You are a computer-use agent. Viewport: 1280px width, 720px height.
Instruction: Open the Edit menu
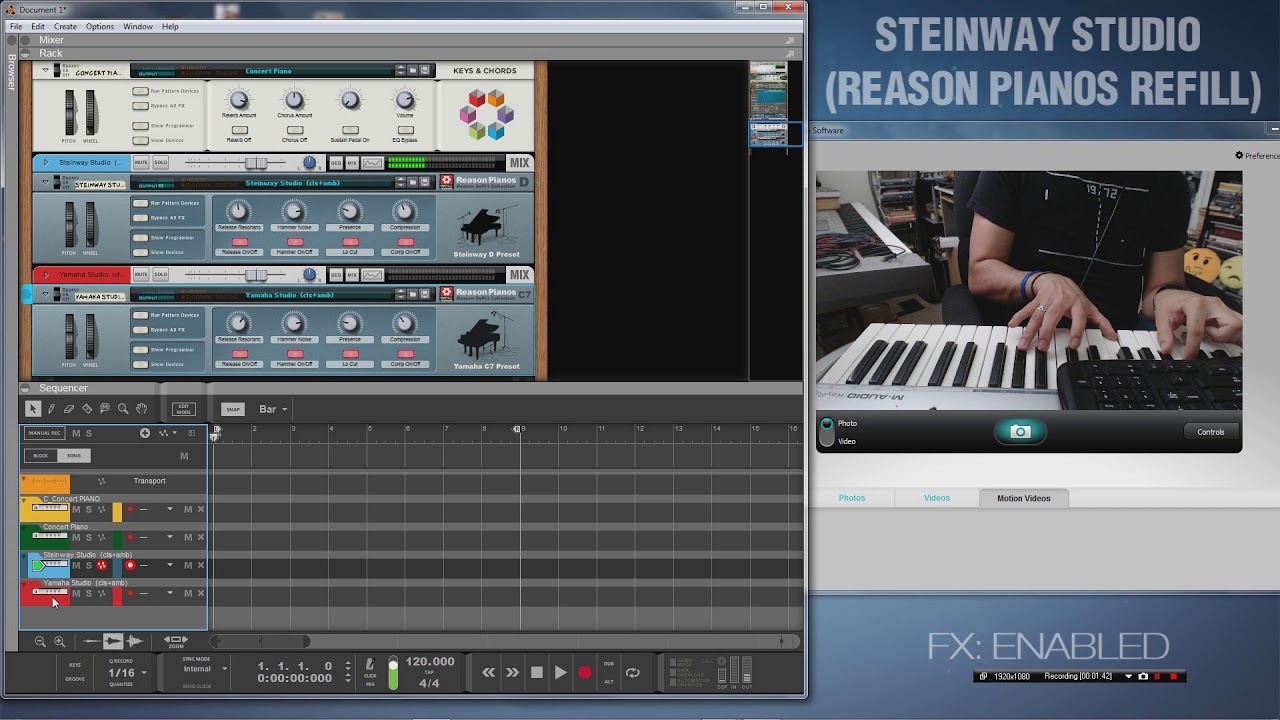[x=38, y=26]
